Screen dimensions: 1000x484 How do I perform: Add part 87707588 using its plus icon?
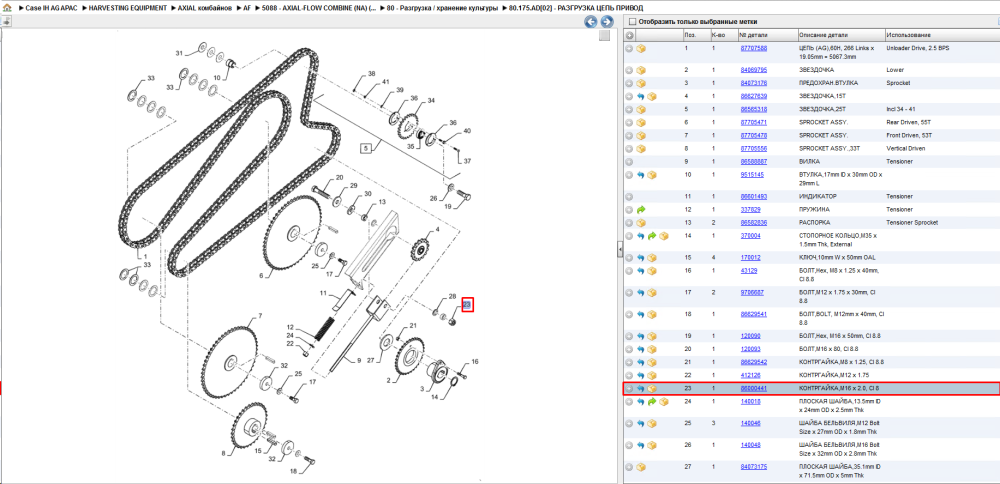pyautogui.click(x=629, y=48)
